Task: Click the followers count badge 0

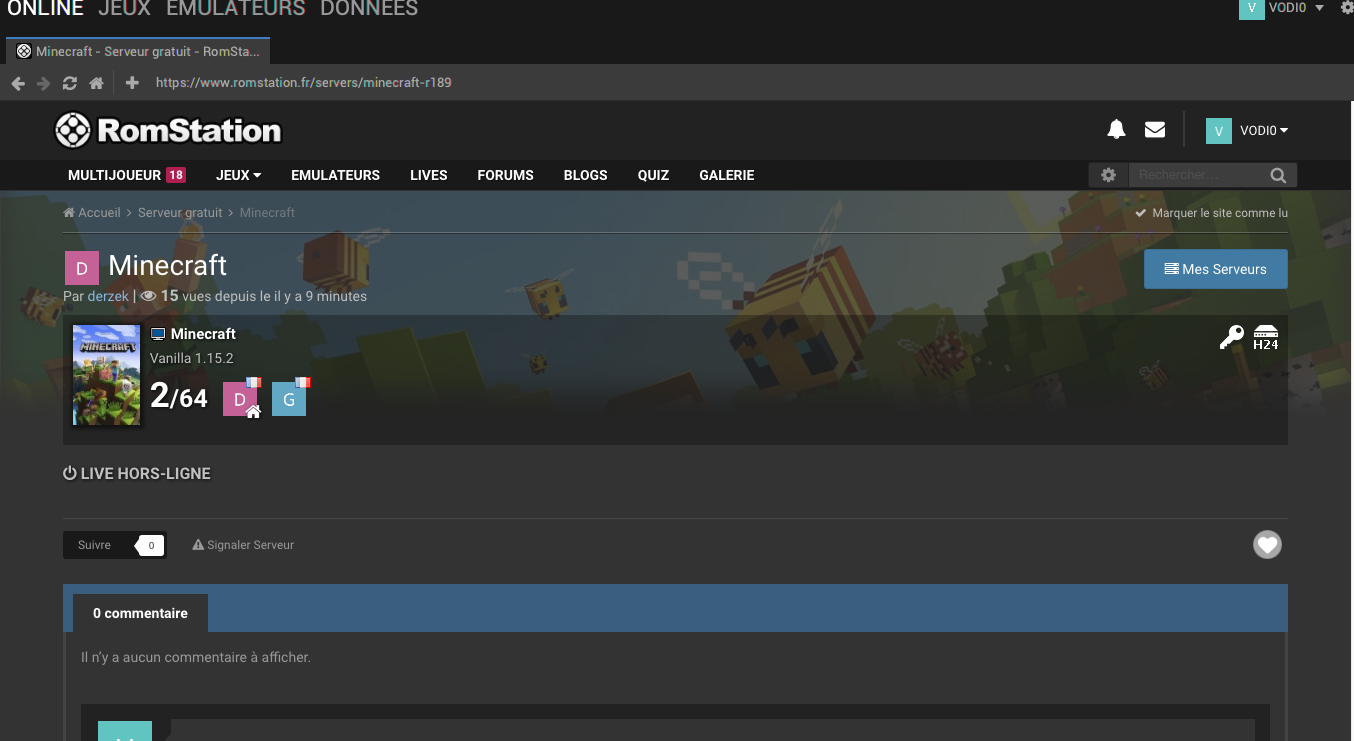Action: click(151, 545)
